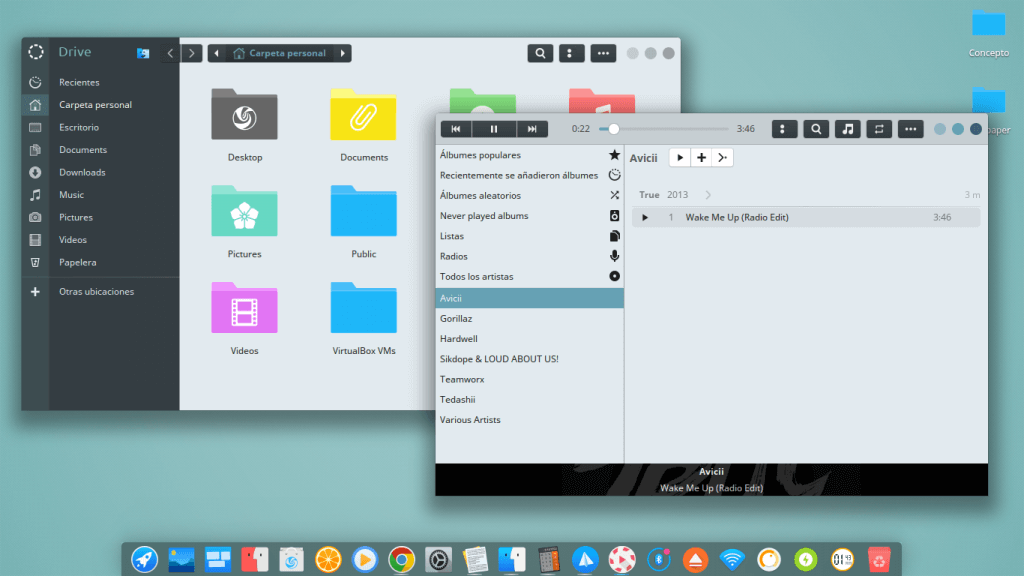Click the right arrow of the path bar
Image resolution: width=1024 pixels, height=576 pixels.
(x=343, y=54)
